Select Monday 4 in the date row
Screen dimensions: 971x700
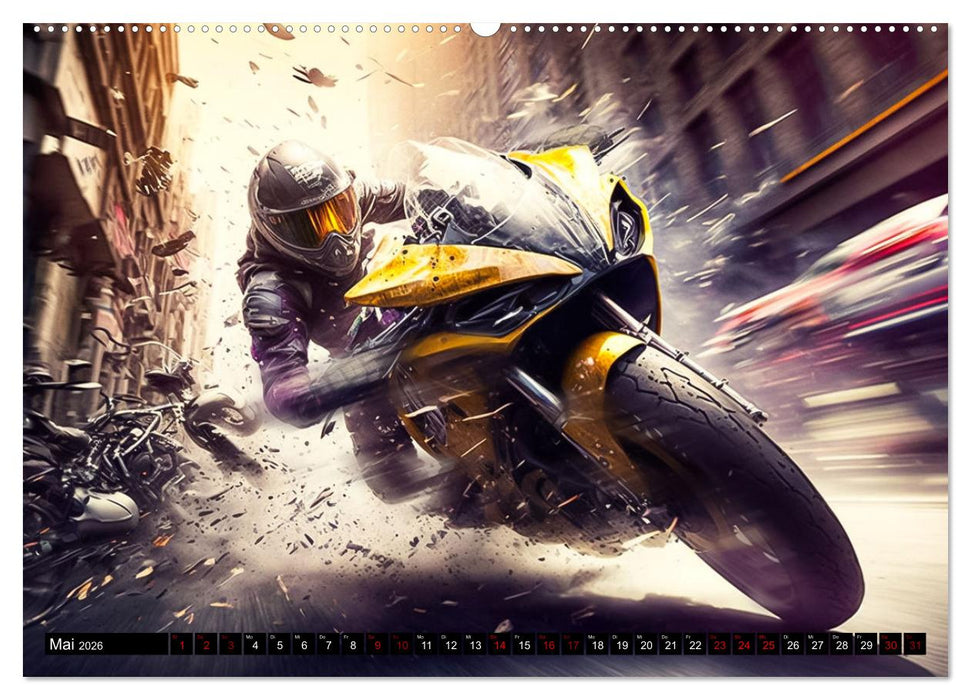click(x=254, y=645)
